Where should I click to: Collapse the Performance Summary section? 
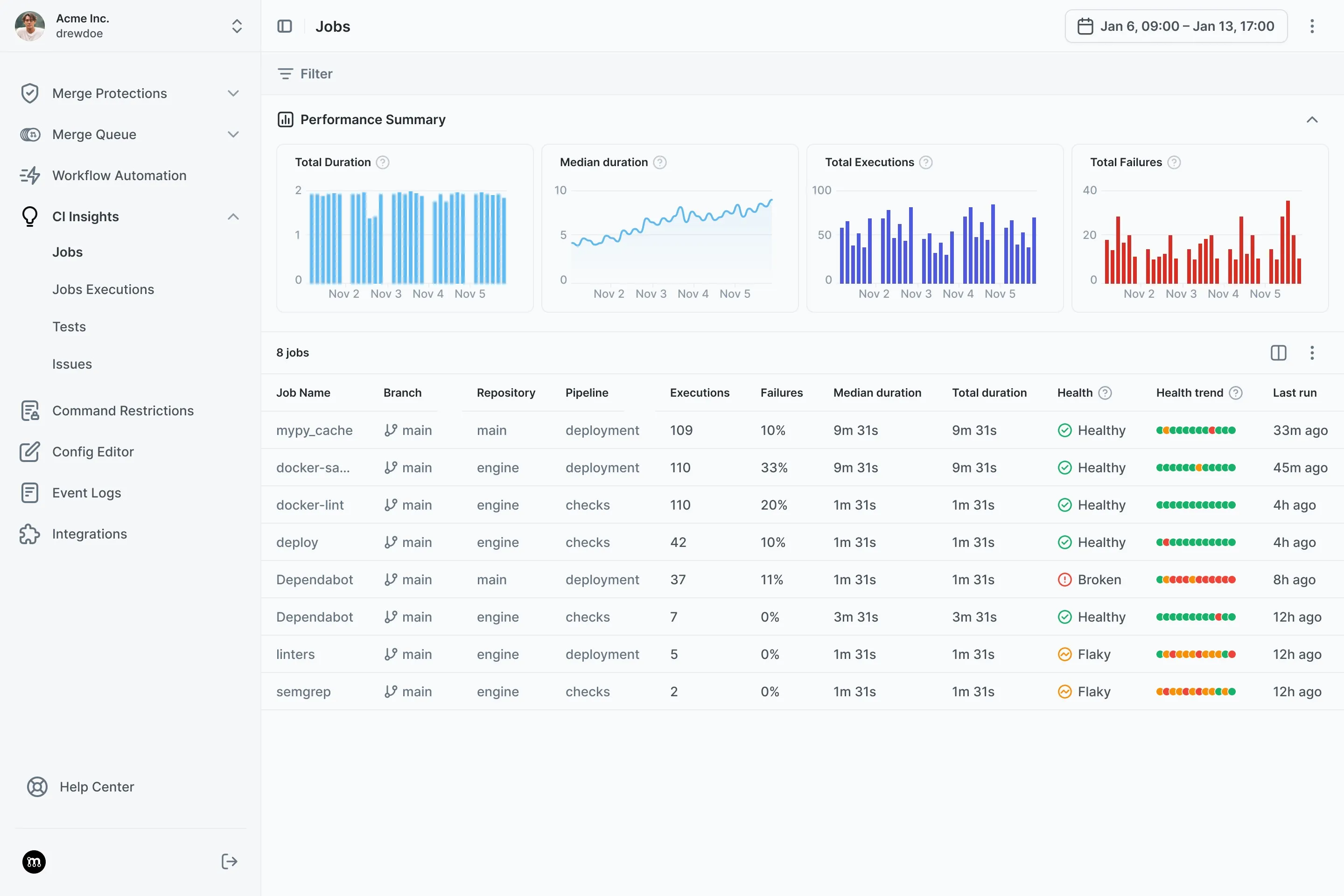point(1313,119)
